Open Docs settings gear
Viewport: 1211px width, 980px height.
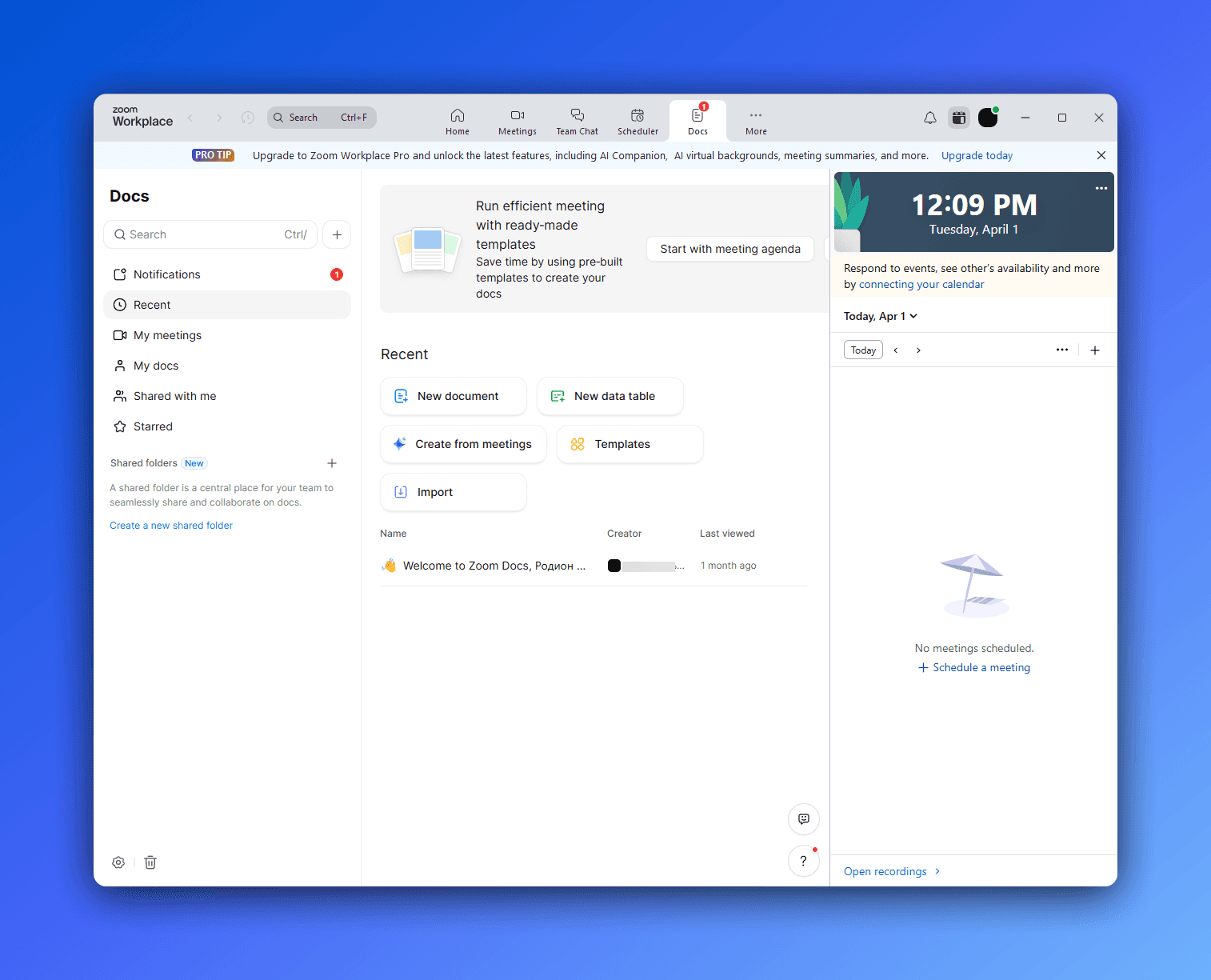(118, 862)
